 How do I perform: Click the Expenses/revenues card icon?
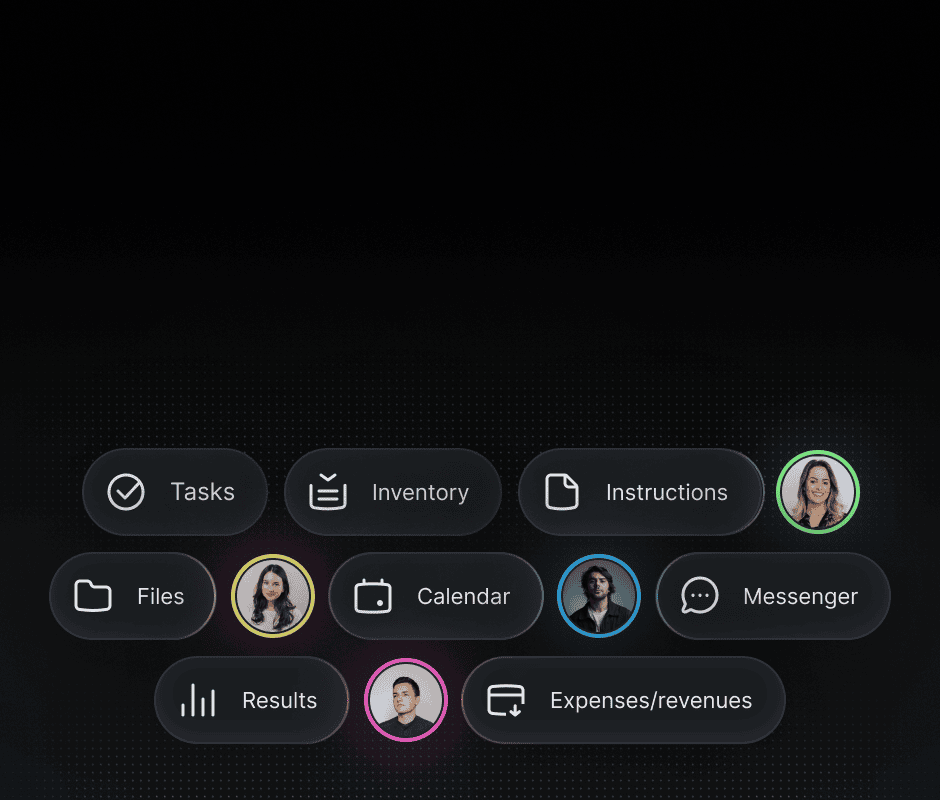[x=506, y=700]
